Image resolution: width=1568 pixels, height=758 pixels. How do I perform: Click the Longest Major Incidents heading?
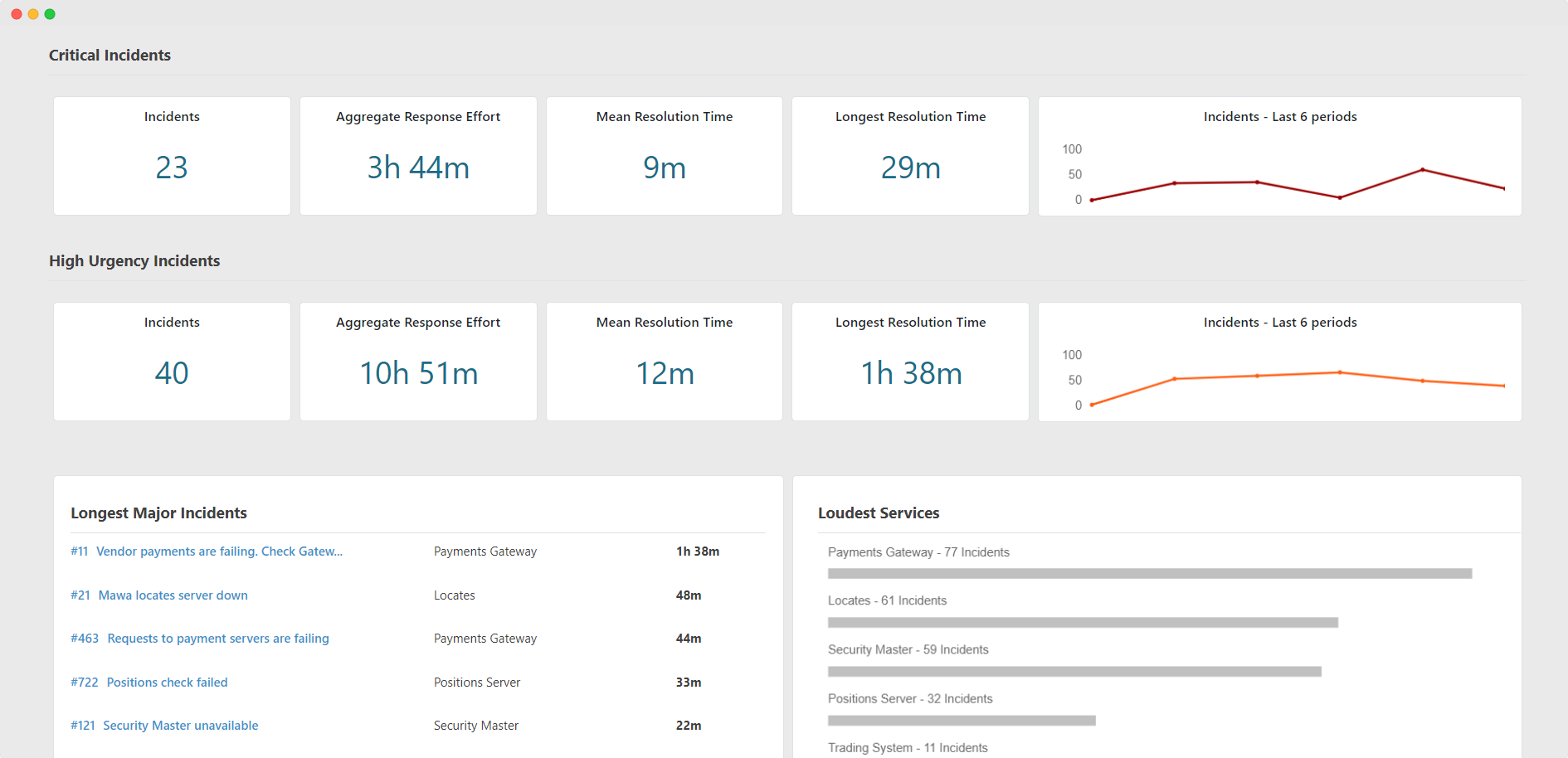pyautogui.click(x=158, y=513)
